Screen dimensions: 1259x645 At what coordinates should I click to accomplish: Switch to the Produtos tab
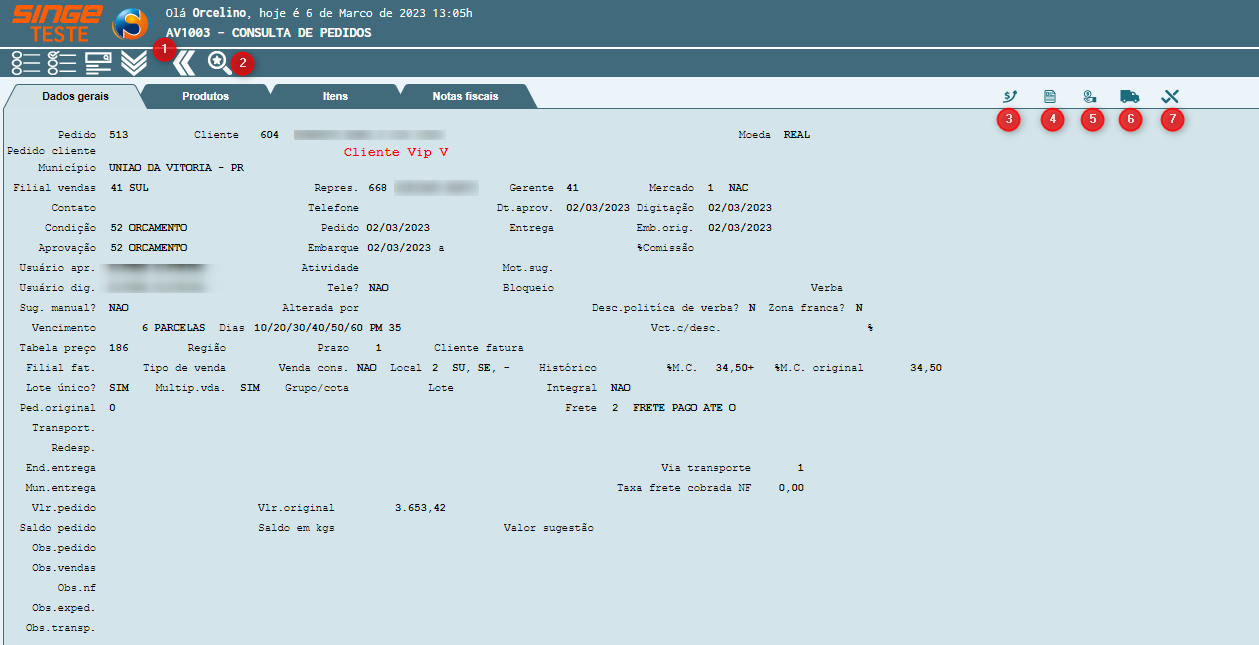click(x=205, y=96)
